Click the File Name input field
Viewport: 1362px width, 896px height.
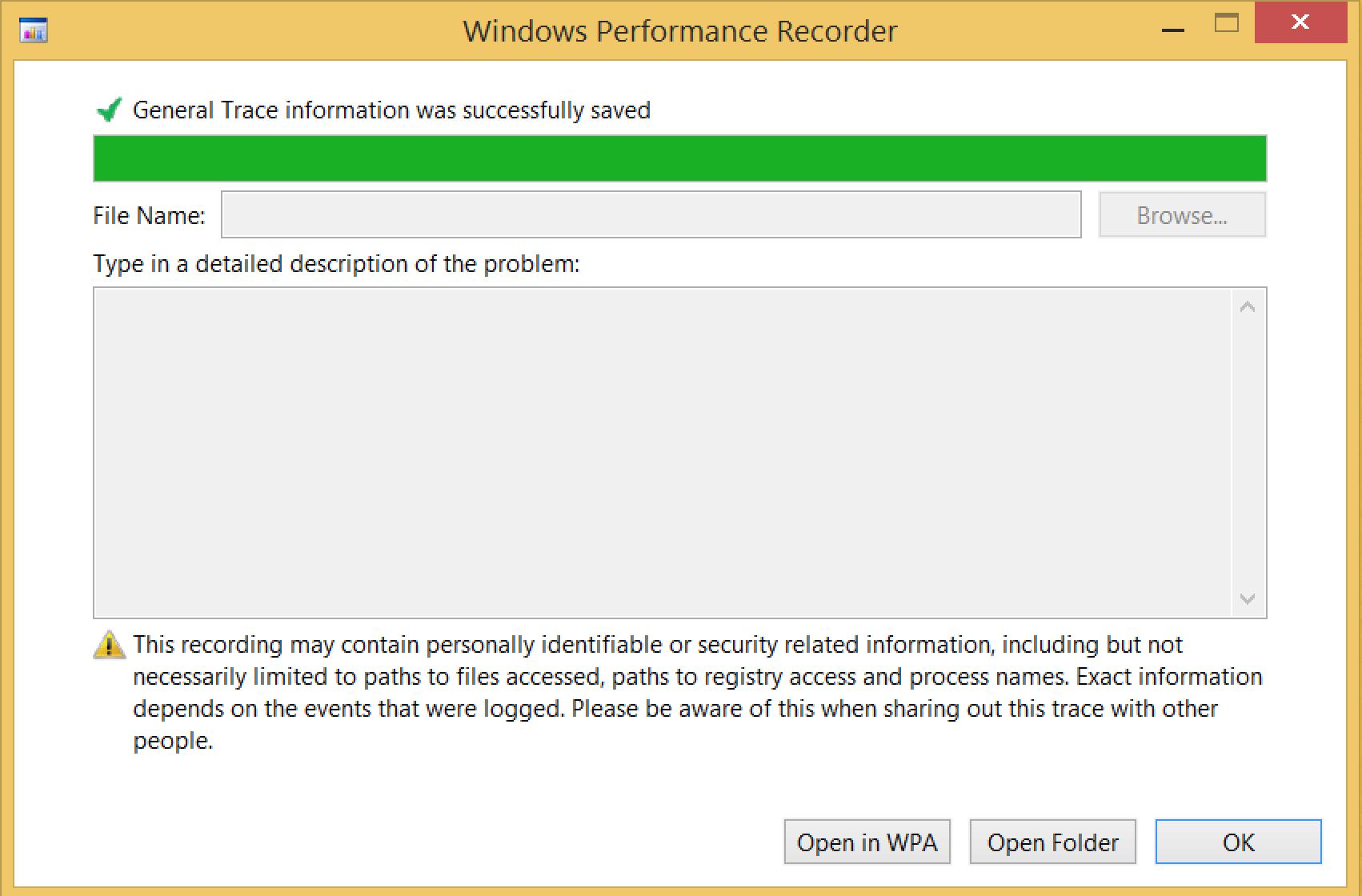(651, 214)
